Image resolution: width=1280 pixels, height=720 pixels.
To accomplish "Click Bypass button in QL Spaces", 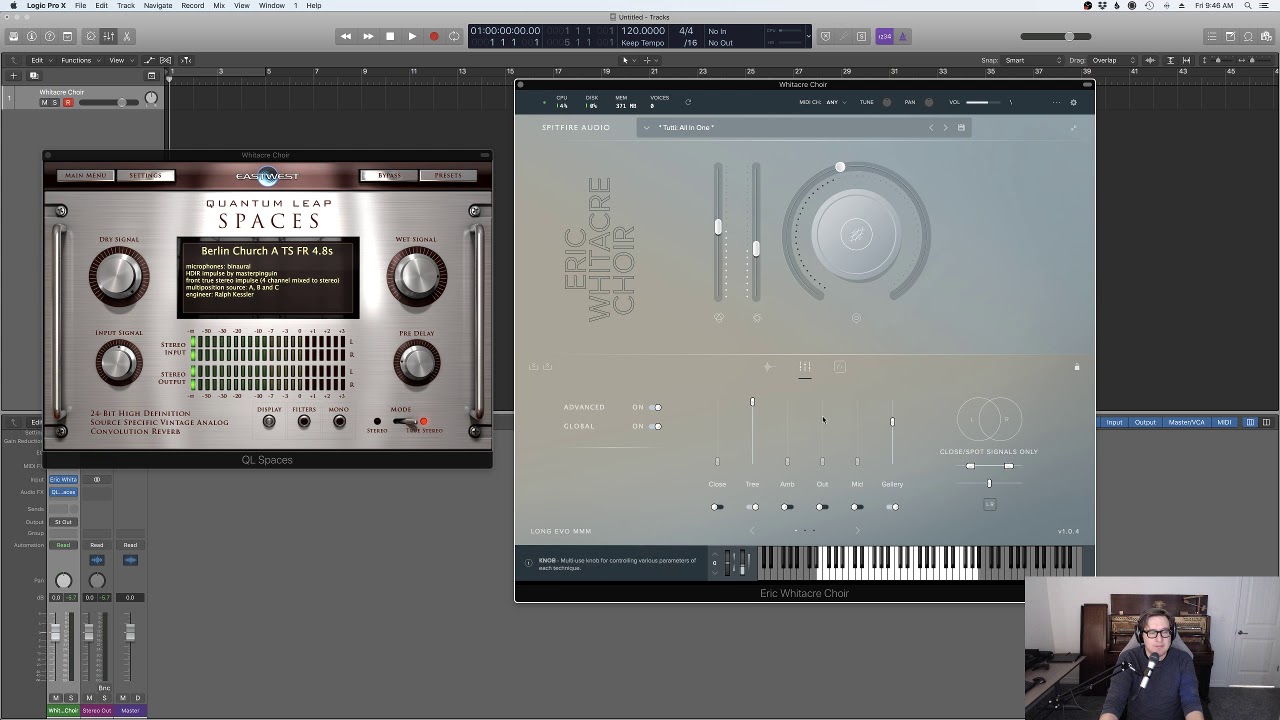I will point(389,176).
